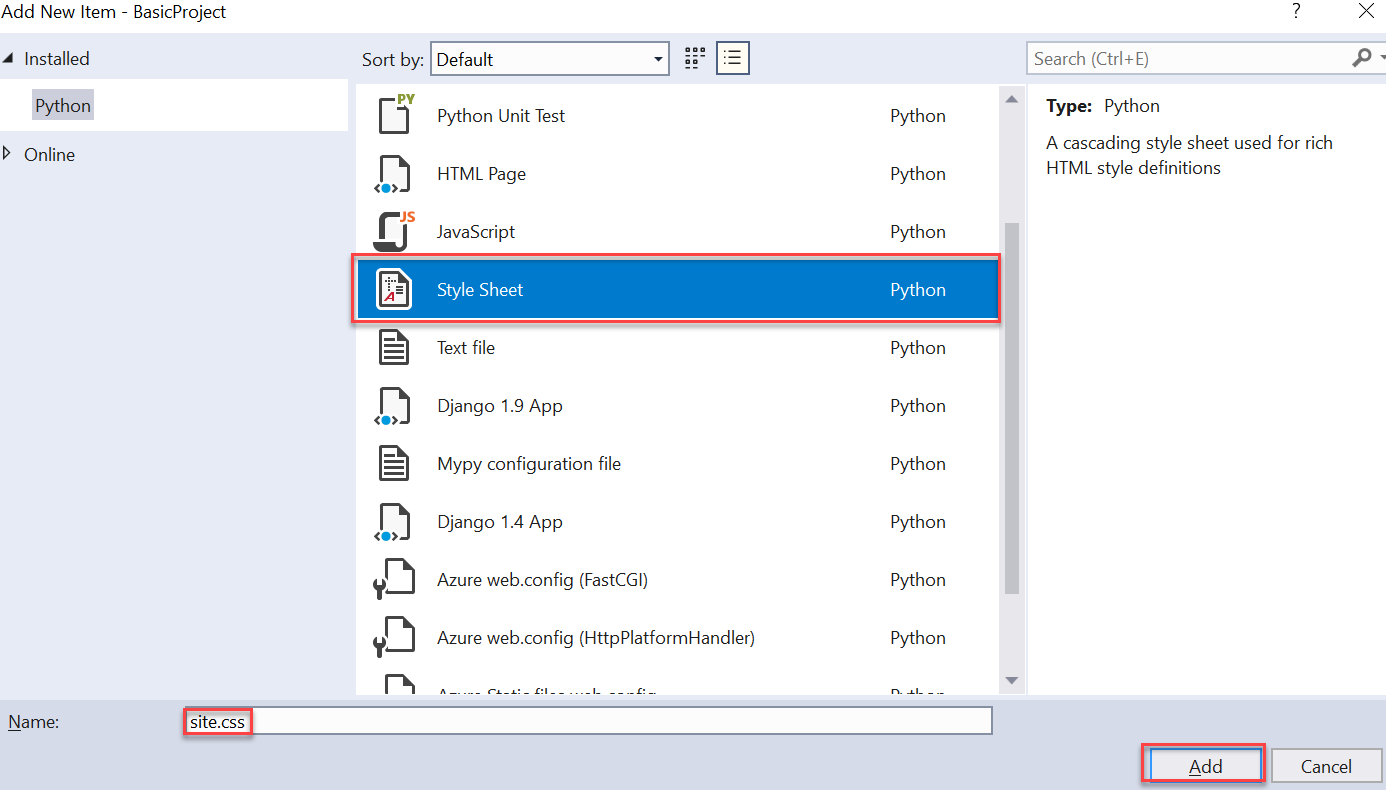This screenshot has width=1386, height=790.
Task: Collapse the Installed templates section
Action: (x=10, y=58)
